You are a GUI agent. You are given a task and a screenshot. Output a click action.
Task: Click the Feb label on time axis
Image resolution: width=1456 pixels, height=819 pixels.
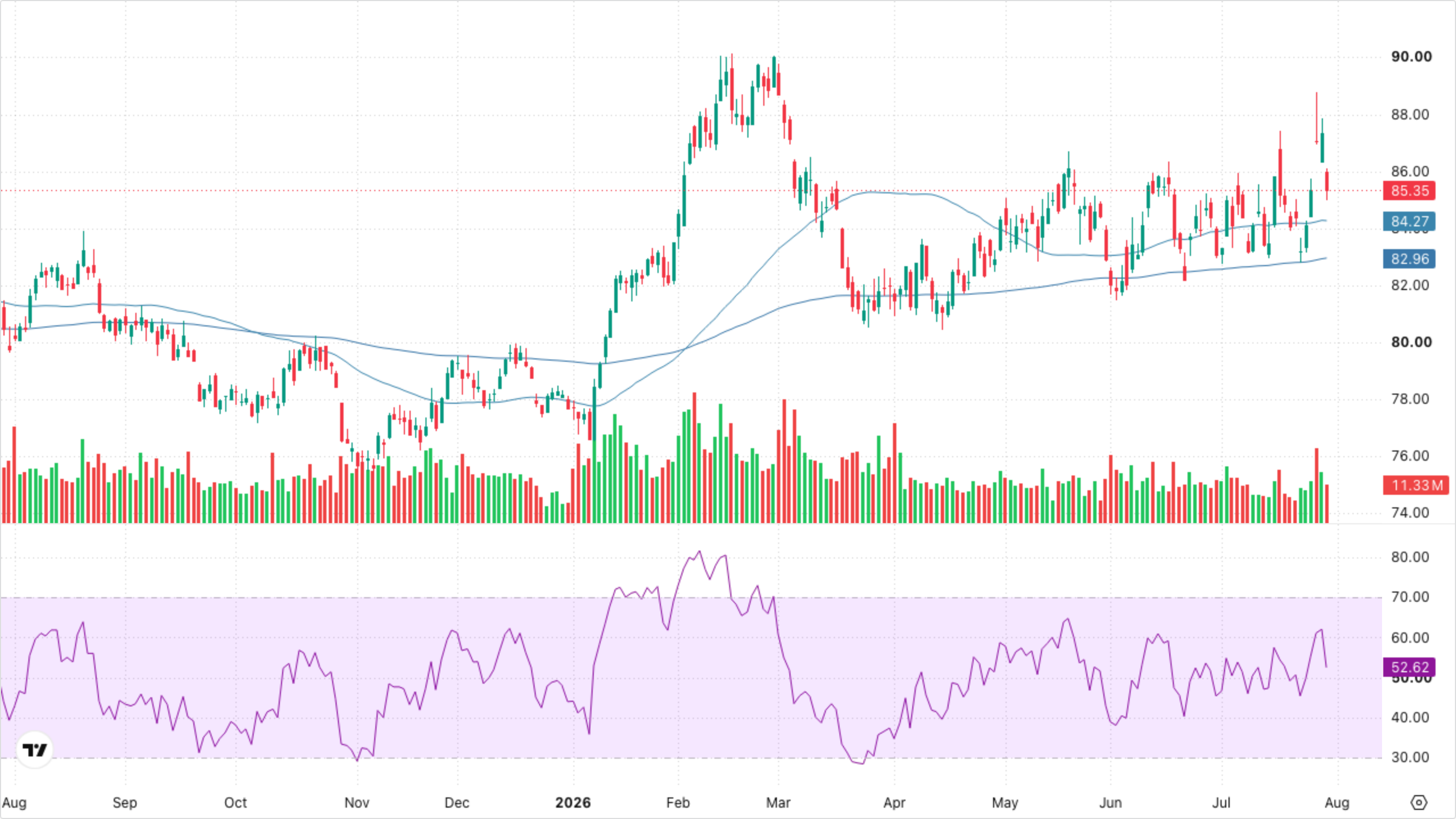tap(677, 803)
